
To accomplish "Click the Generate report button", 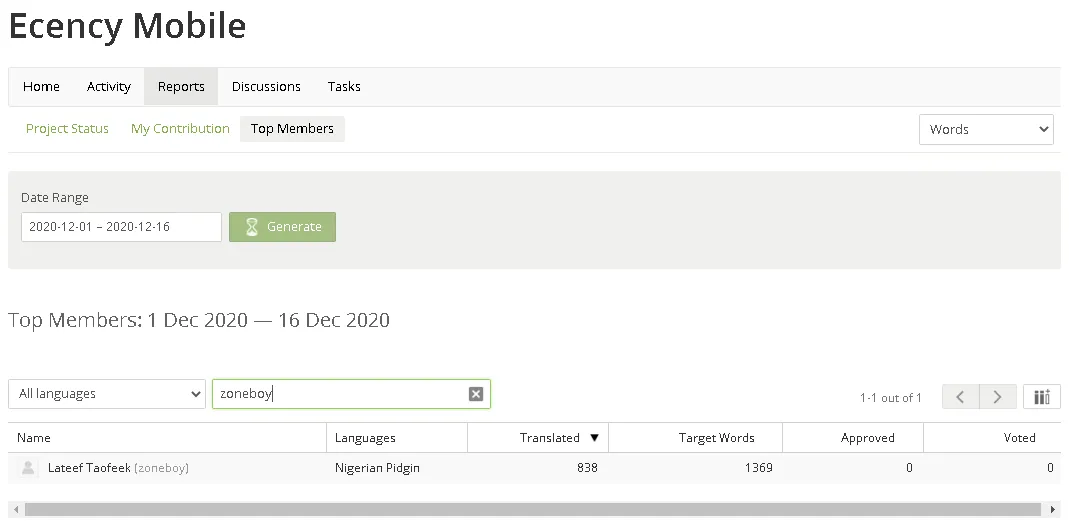I will pyautogui.click(x=282, y=227).
